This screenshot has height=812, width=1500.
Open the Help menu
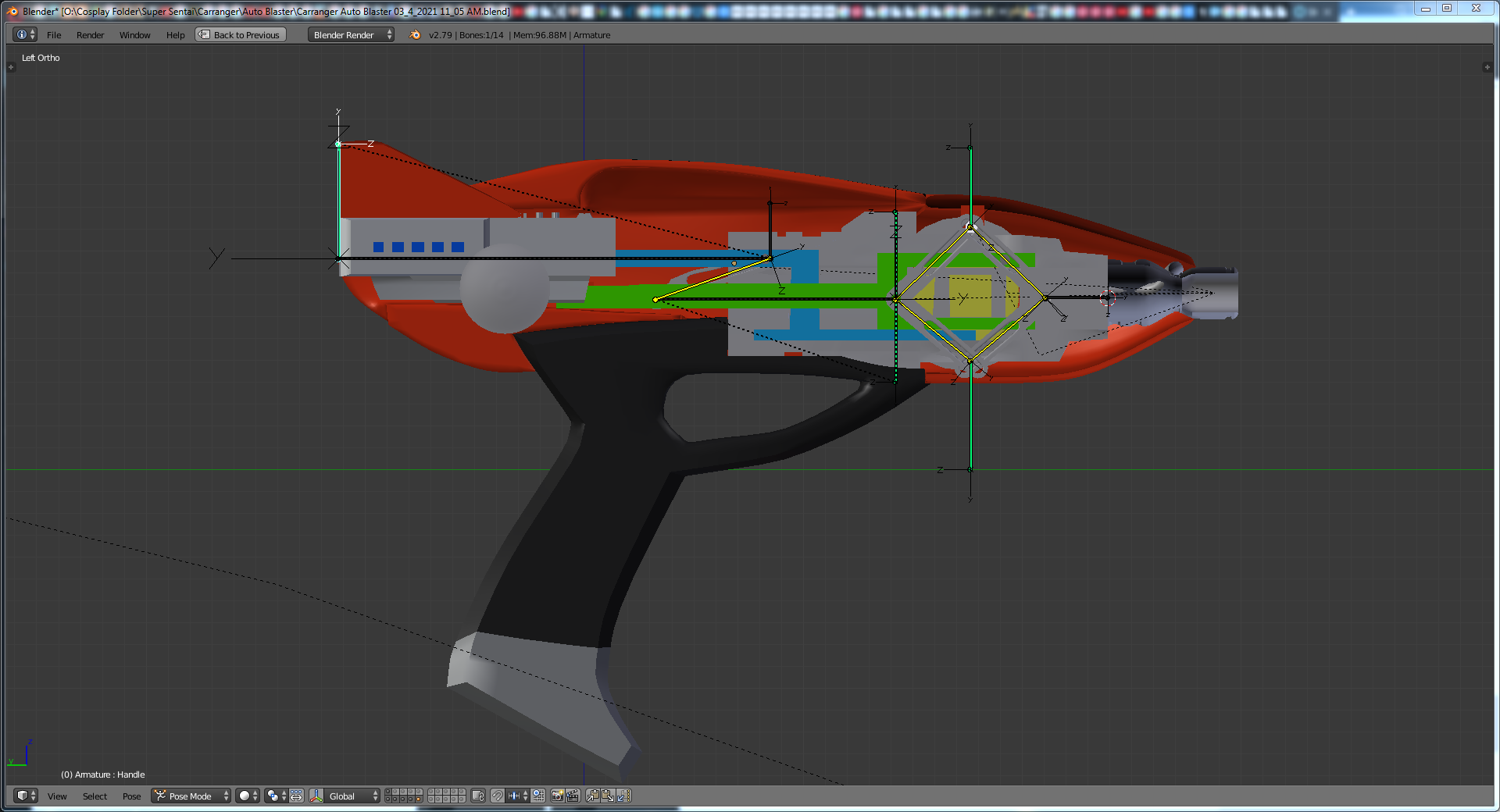176,35
